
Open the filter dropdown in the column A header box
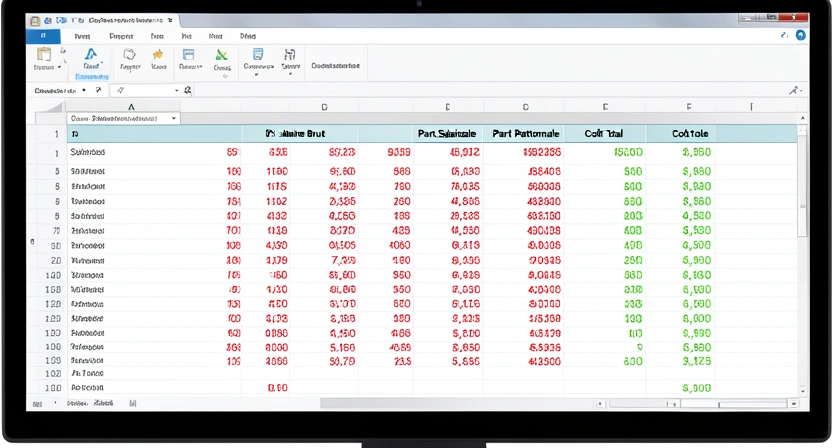[174, 118]
